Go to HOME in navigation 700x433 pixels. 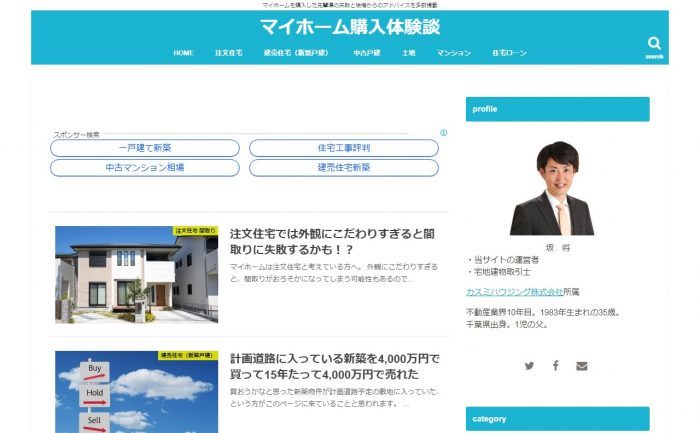pyautogui.click(x=183, y=52)
